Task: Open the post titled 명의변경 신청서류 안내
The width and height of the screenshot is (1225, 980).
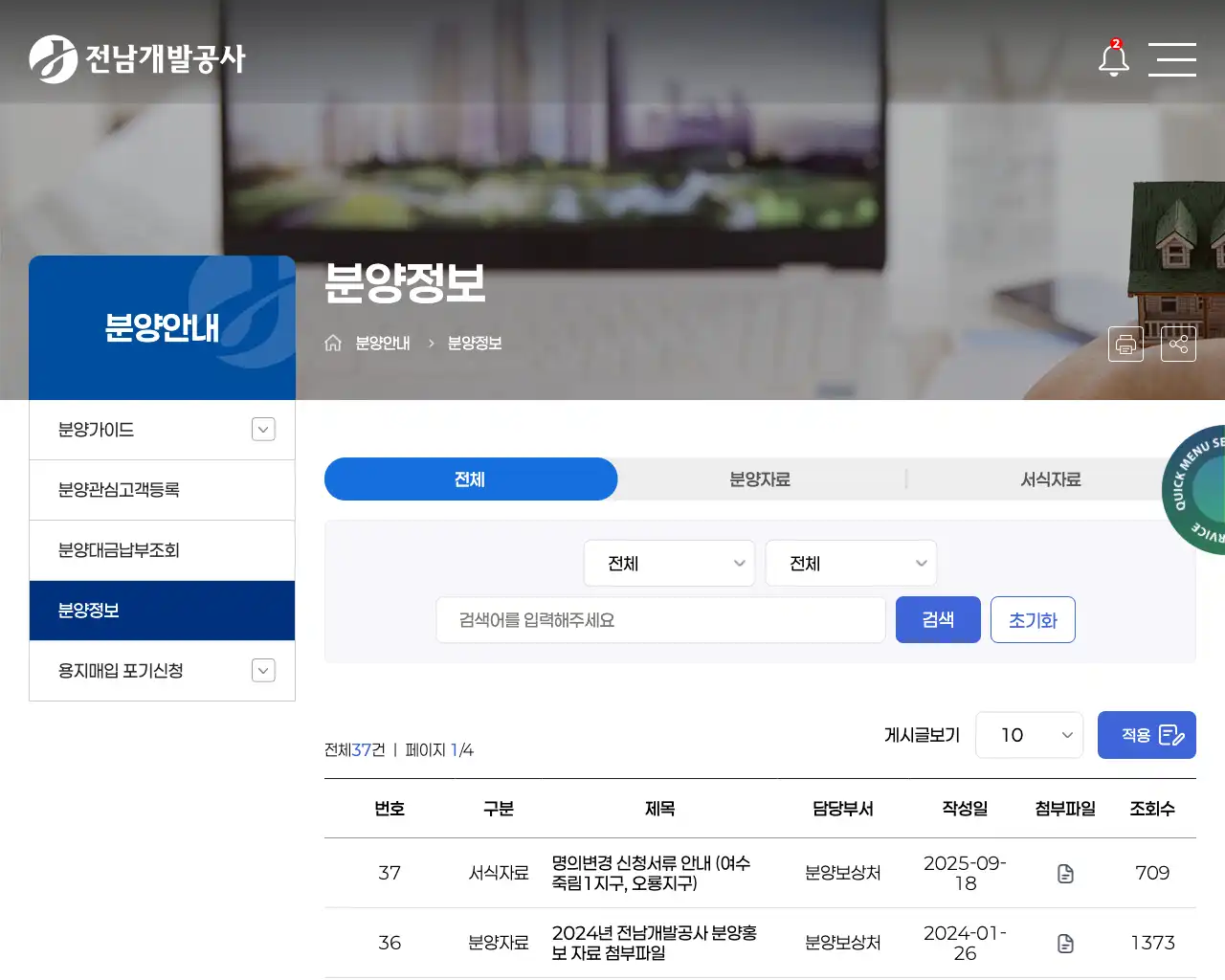Action: 651,873
